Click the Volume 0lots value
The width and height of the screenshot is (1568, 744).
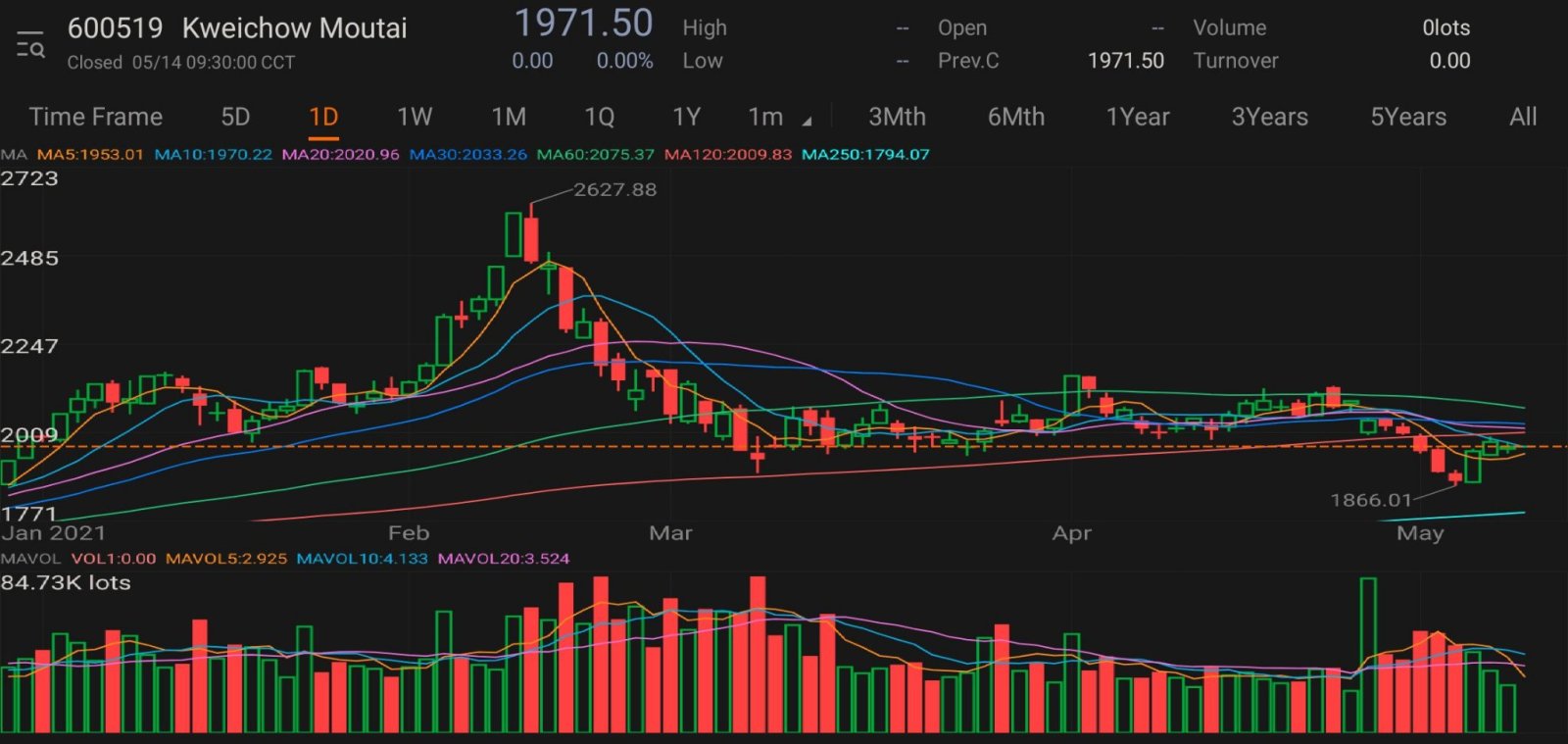[1446, 28]
